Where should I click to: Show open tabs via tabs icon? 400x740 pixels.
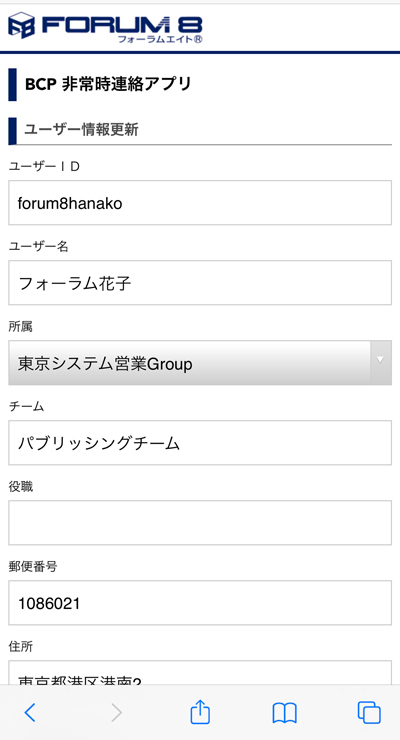point(369,712)
